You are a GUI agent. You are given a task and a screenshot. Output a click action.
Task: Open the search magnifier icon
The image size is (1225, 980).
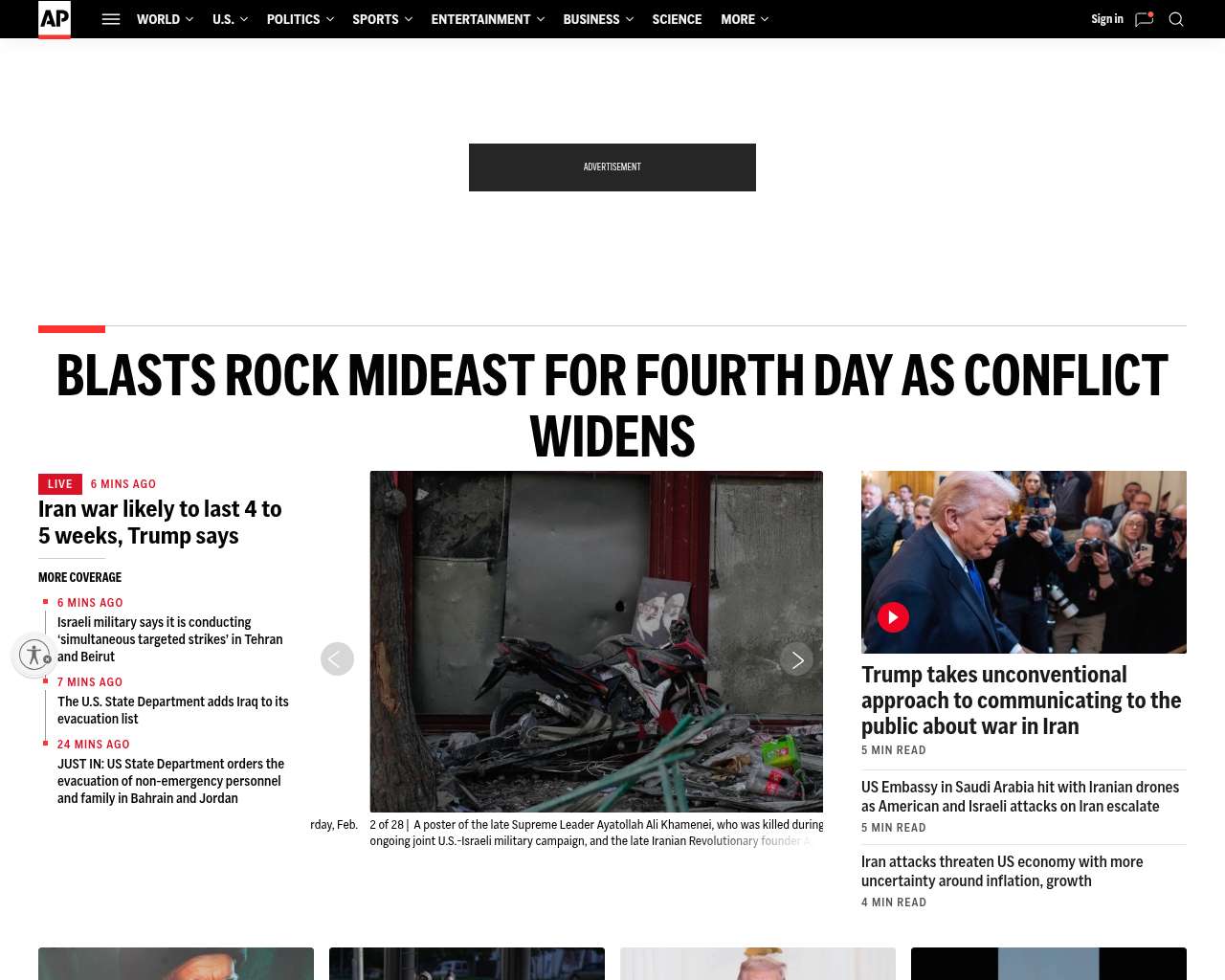tap(1176, 19)
